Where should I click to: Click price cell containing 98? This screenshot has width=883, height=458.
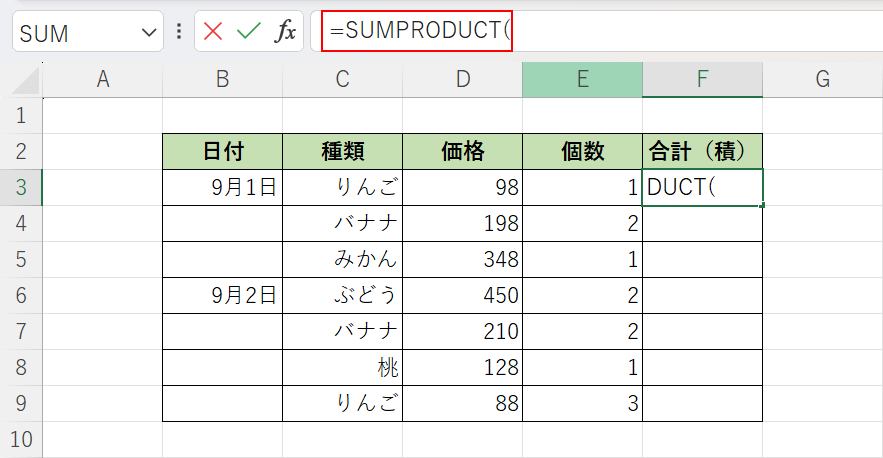click(462, 187)
